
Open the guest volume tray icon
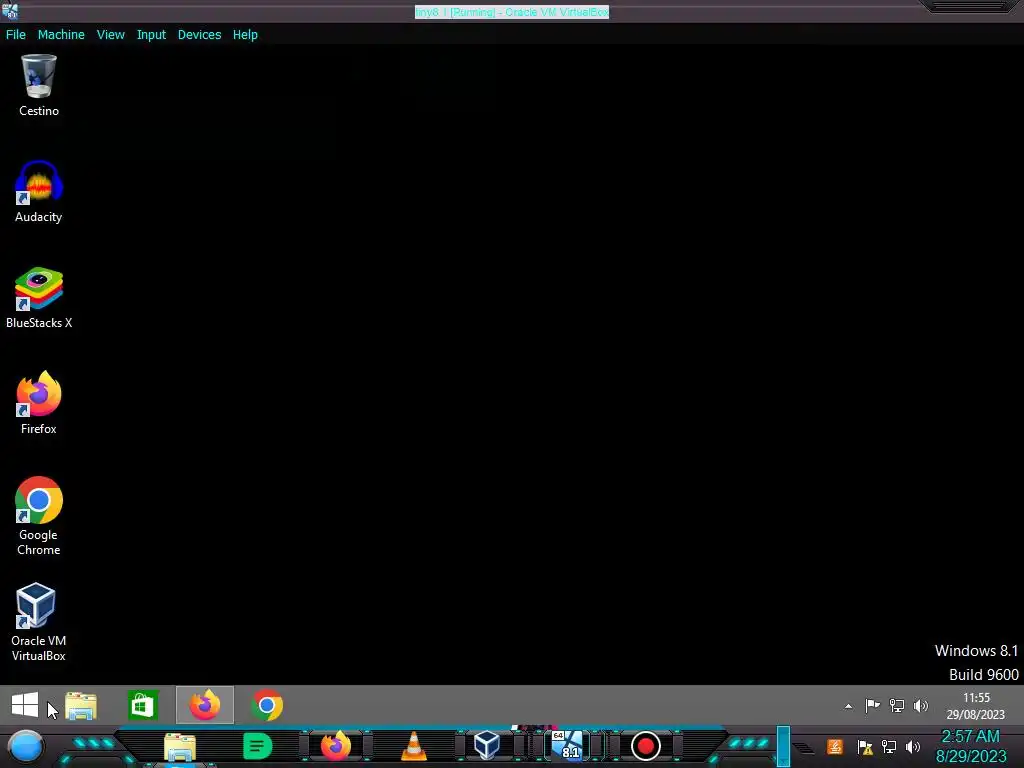point(921,705)
